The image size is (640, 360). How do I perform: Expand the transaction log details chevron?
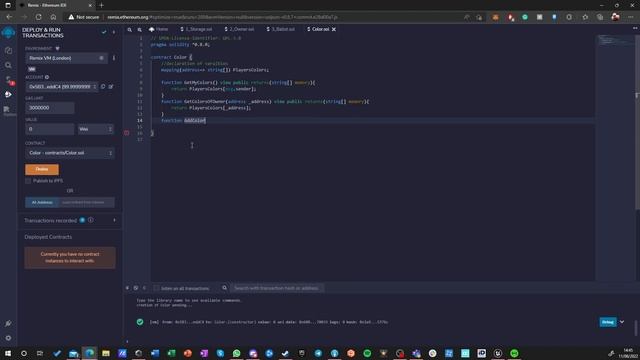[622, 322]
